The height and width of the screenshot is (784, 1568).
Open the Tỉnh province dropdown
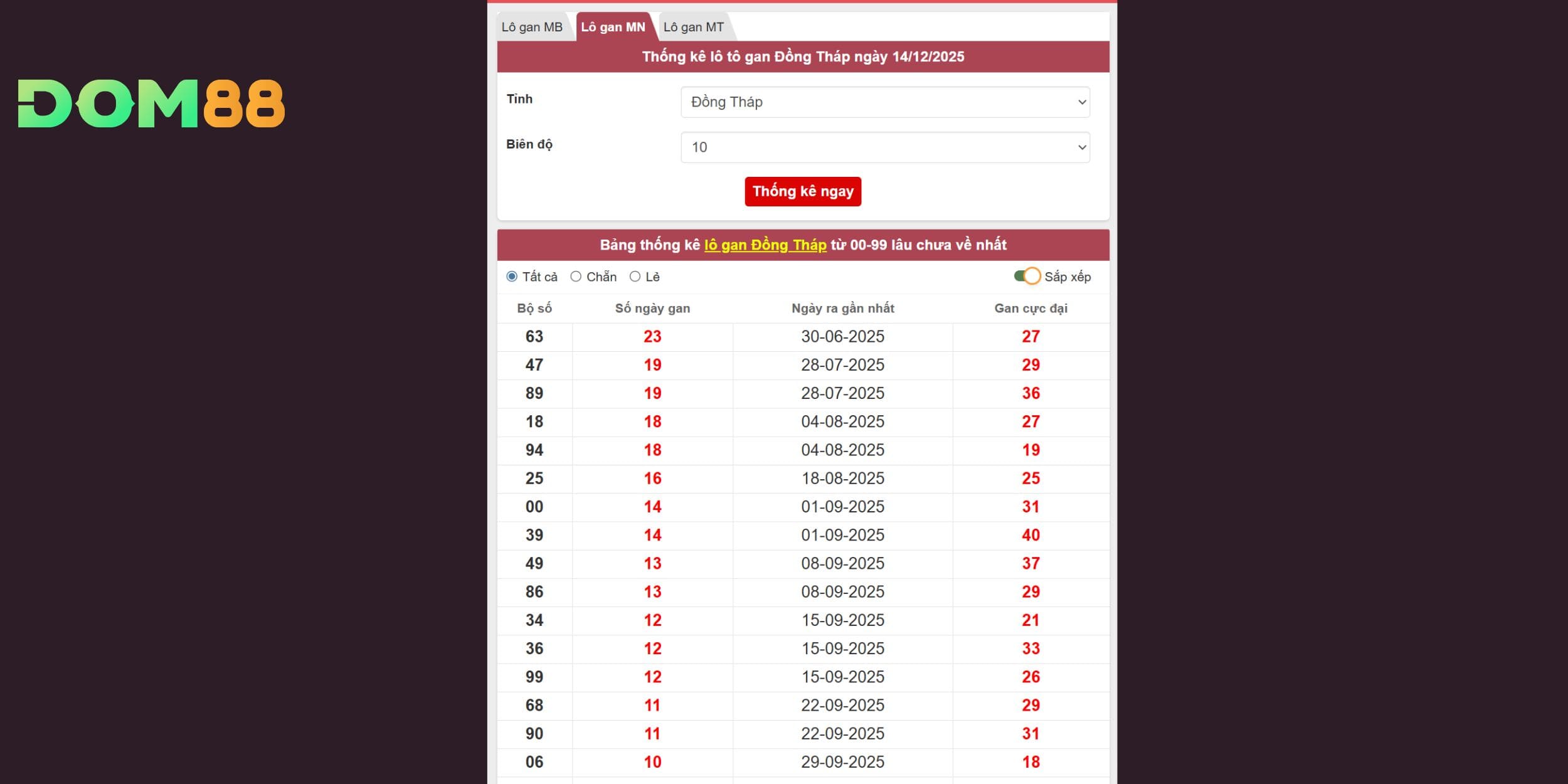click(x=884, y=102)
